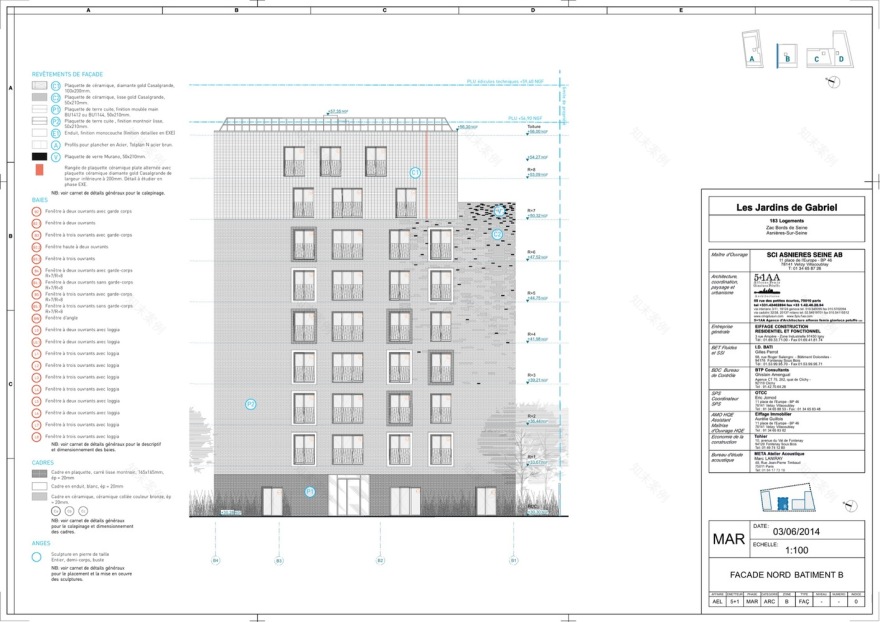The height and width of the screenshot is (622, 880).
Task: Click the black Murano glass swatch
Action: pyautogui.click(x=39, y=157)
